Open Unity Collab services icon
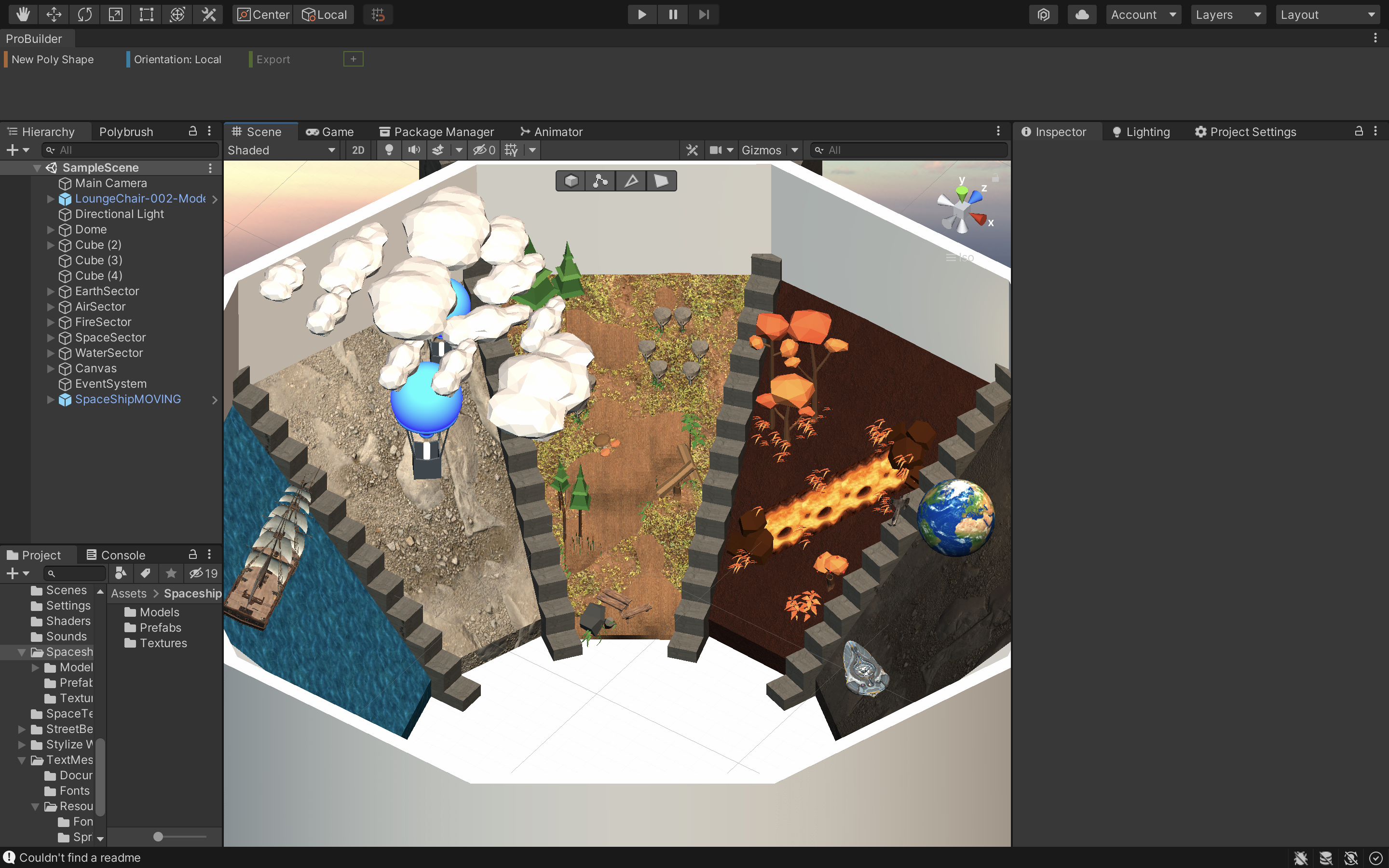The height and width of the screenshot is (868, 1389). [1044, 14]
